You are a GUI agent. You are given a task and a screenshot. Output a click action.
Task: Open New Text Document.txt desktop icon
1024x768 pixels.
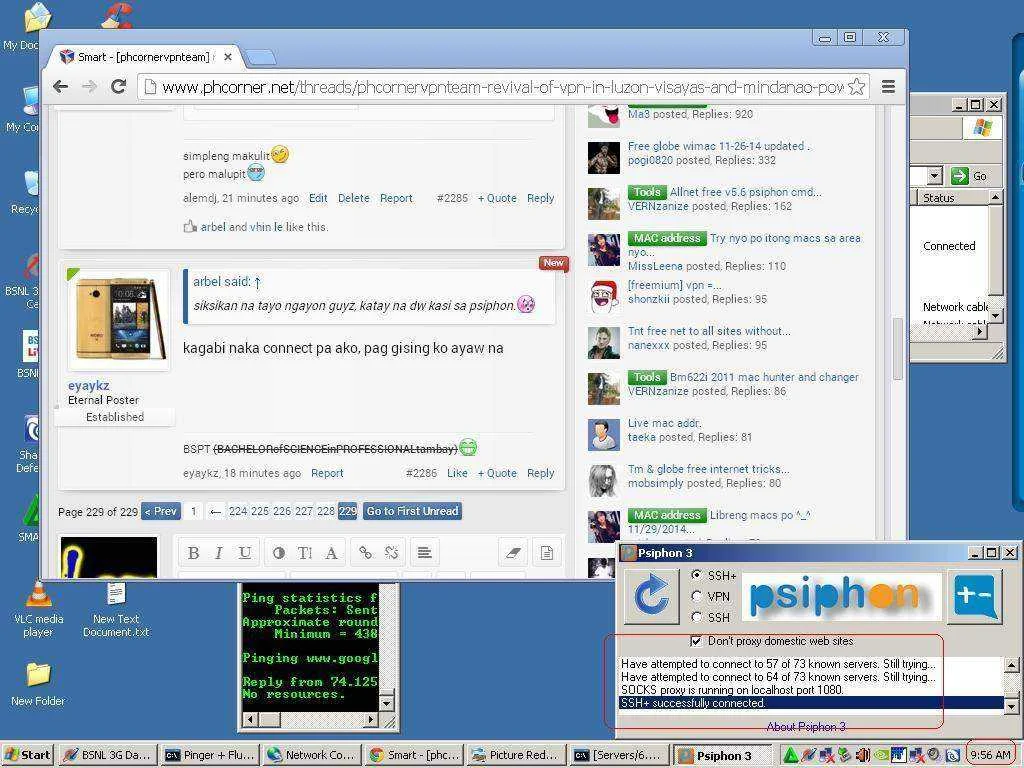tap(116, 610)
